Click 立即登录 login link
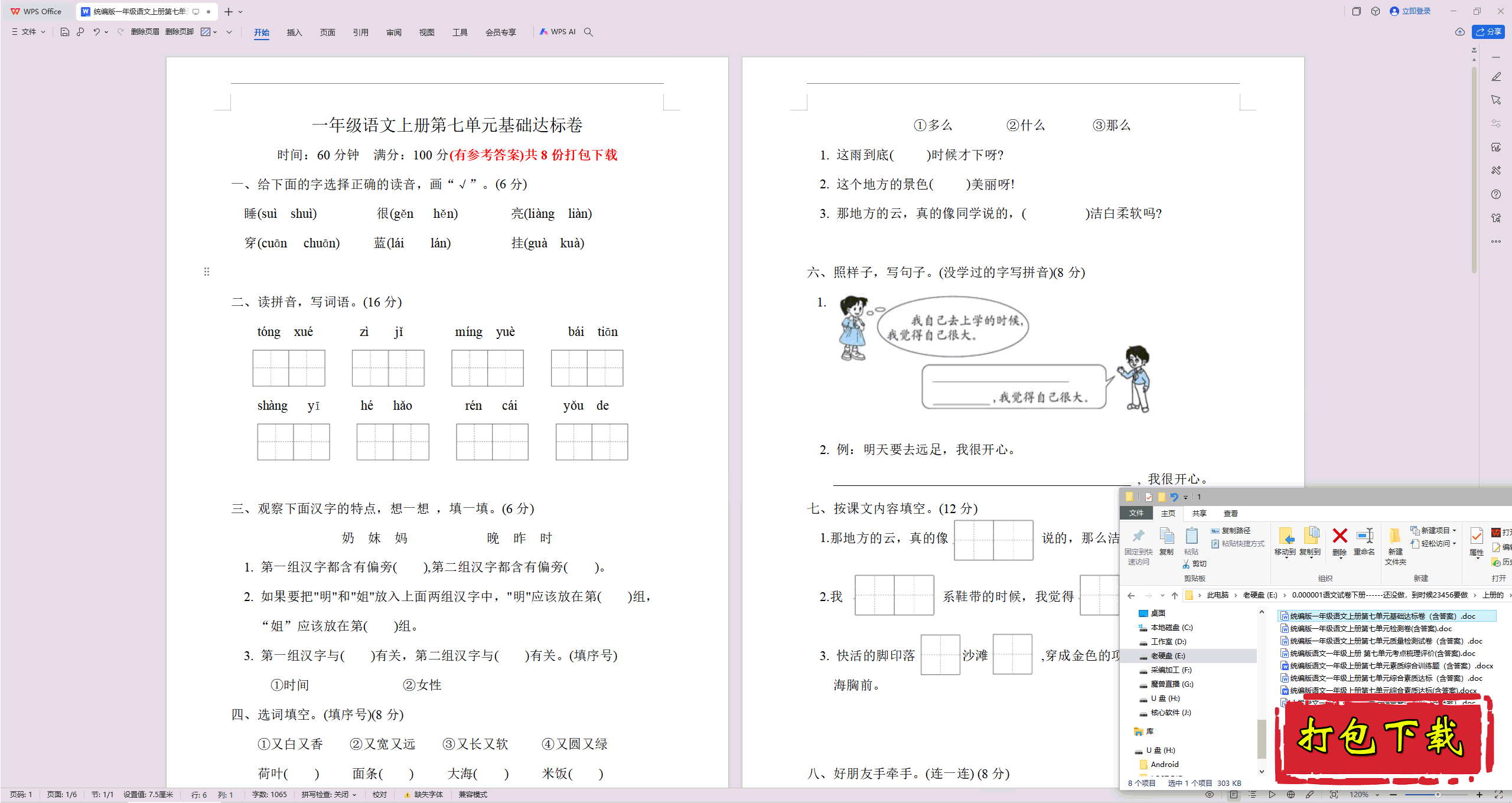Screen dimensions: 1512x803 point(1410,11)
